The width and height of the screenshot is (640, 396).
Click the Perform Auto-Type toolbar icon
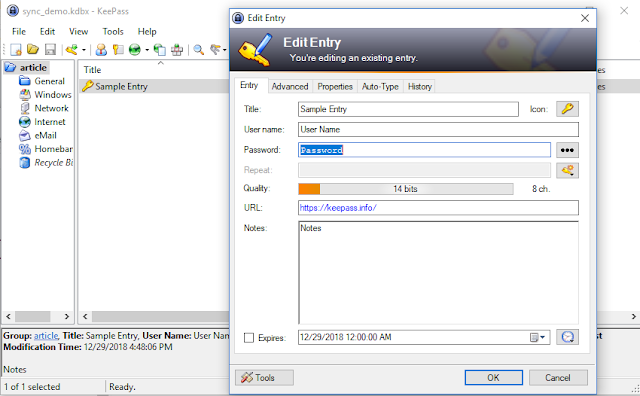pos(177,50)
